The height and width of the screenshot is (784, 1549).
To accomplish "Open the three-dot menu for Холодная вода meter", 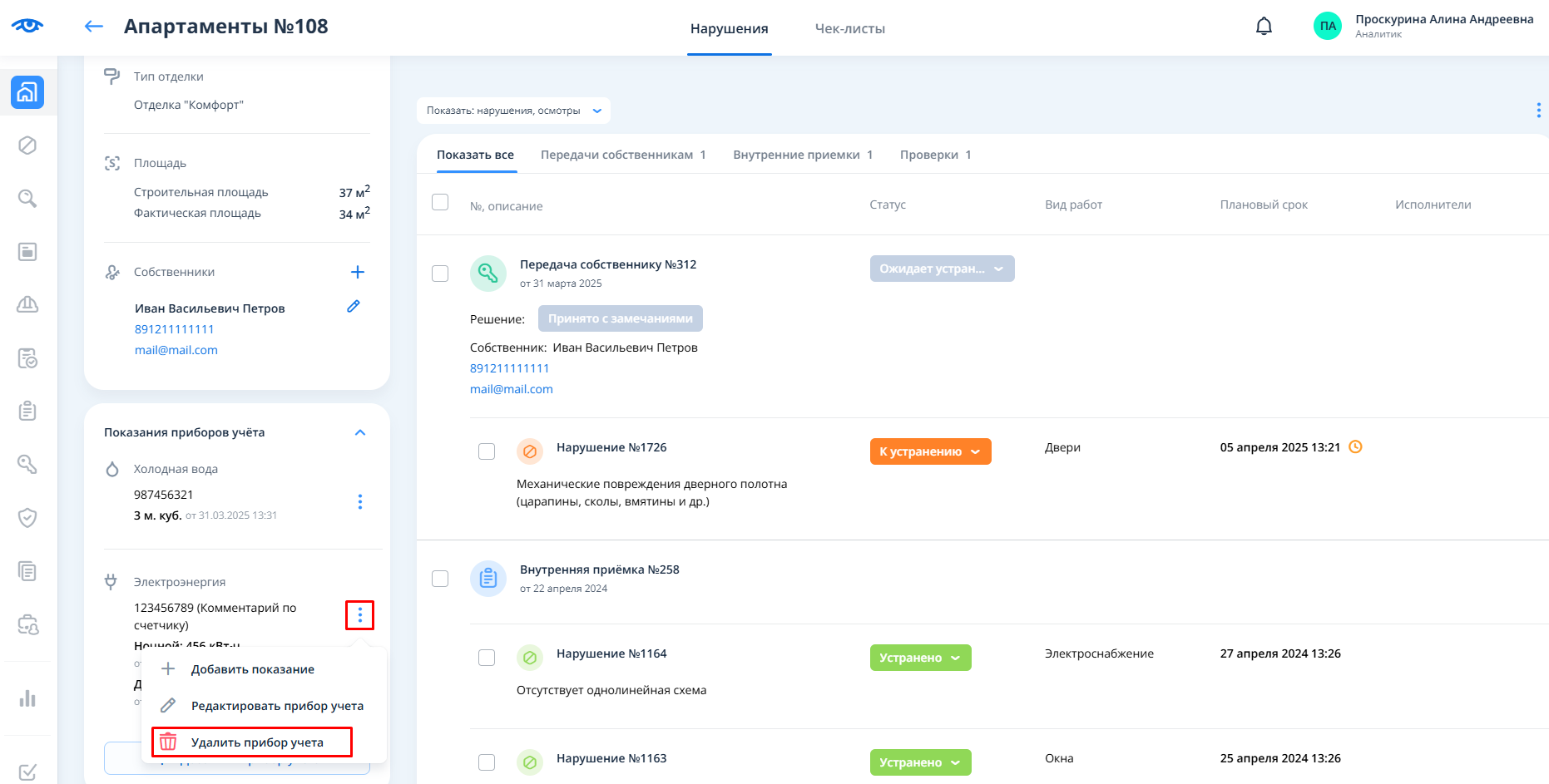I will 360,501.
